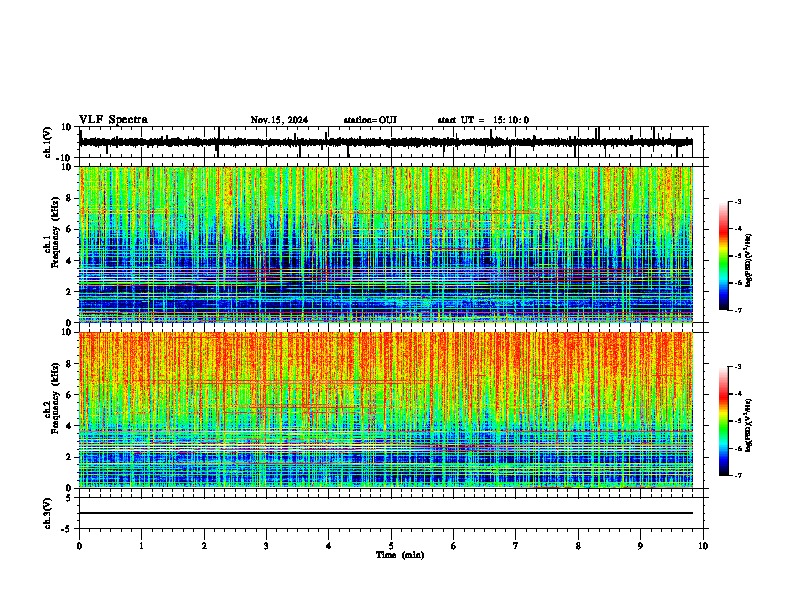Click inside the ch.1 spectrogram panel

pos(386,244)
